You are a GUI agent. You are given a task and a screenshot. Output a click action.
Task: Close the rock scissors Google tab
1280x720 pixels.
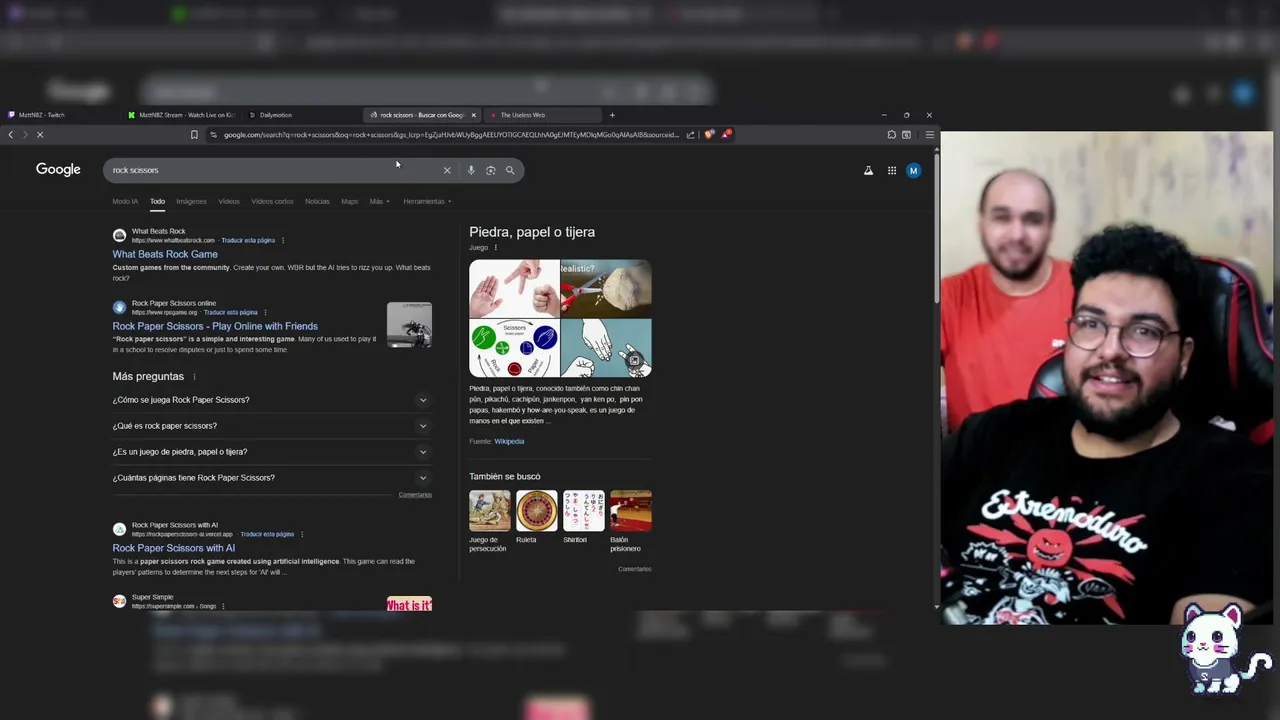tap(473, 115)
